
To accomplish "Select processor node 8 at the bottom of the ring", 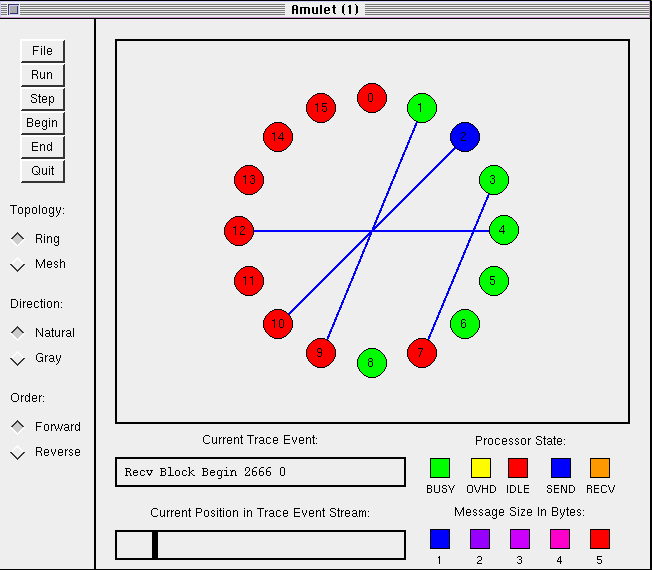I will point(371,362).
